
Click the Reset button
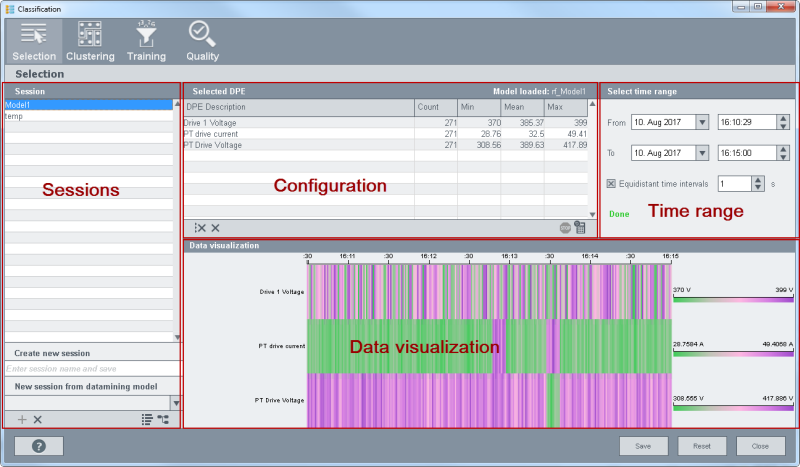click(702, 446)
